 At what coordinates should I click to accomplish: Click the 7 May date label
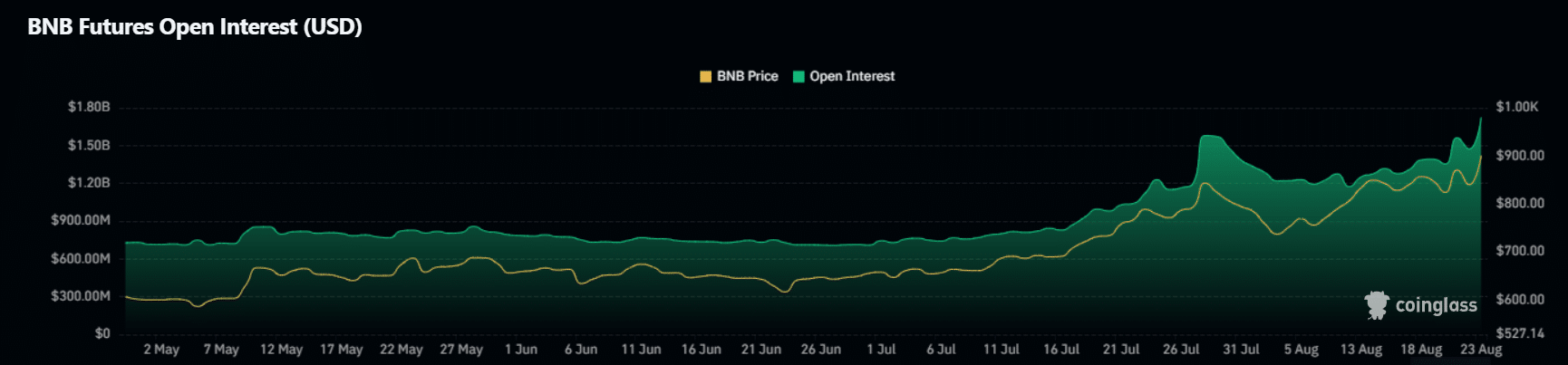point(221,350)
